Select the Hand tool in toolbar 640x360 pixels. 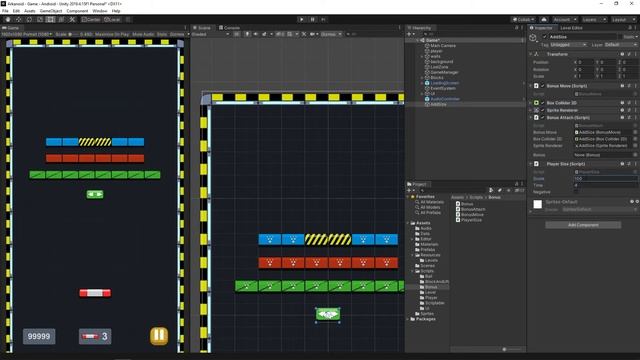click(8, 19)
